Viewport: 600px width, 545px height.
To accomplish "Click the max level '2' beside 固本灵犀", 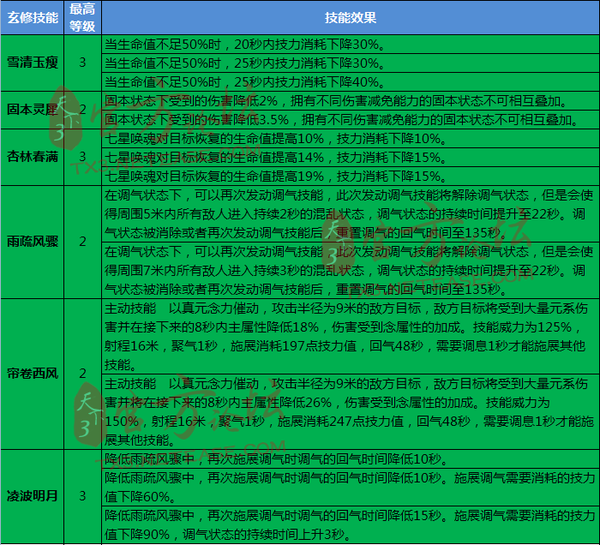I will tap(82, 110).
